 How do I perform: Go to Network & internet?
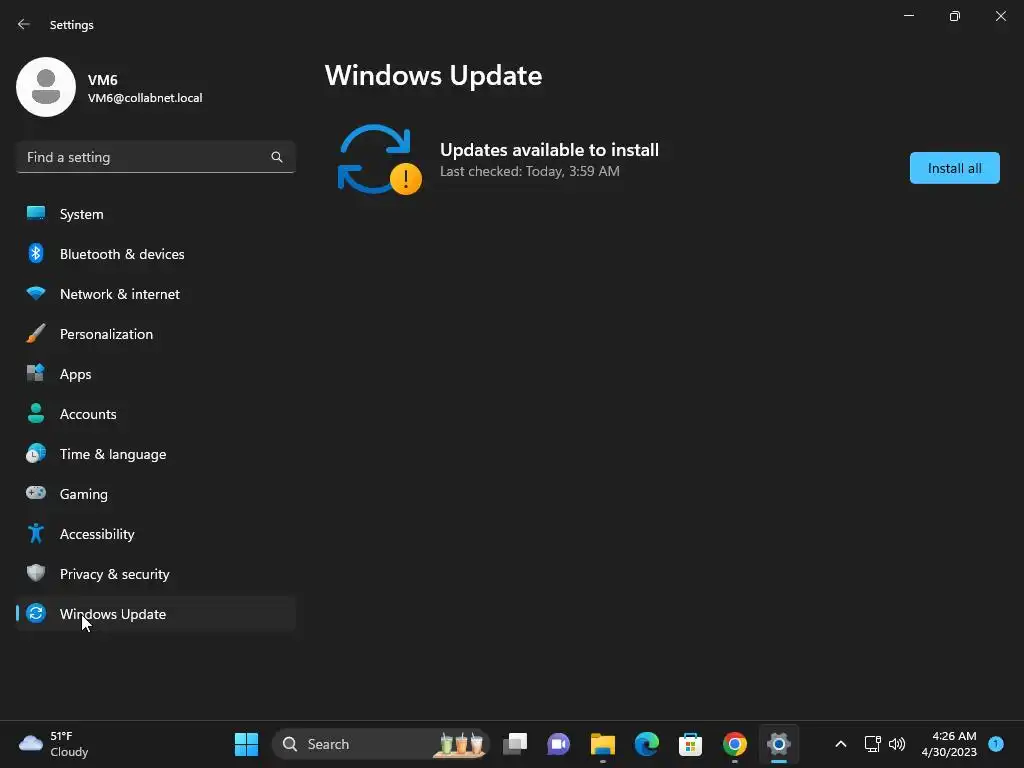(155, 294)
